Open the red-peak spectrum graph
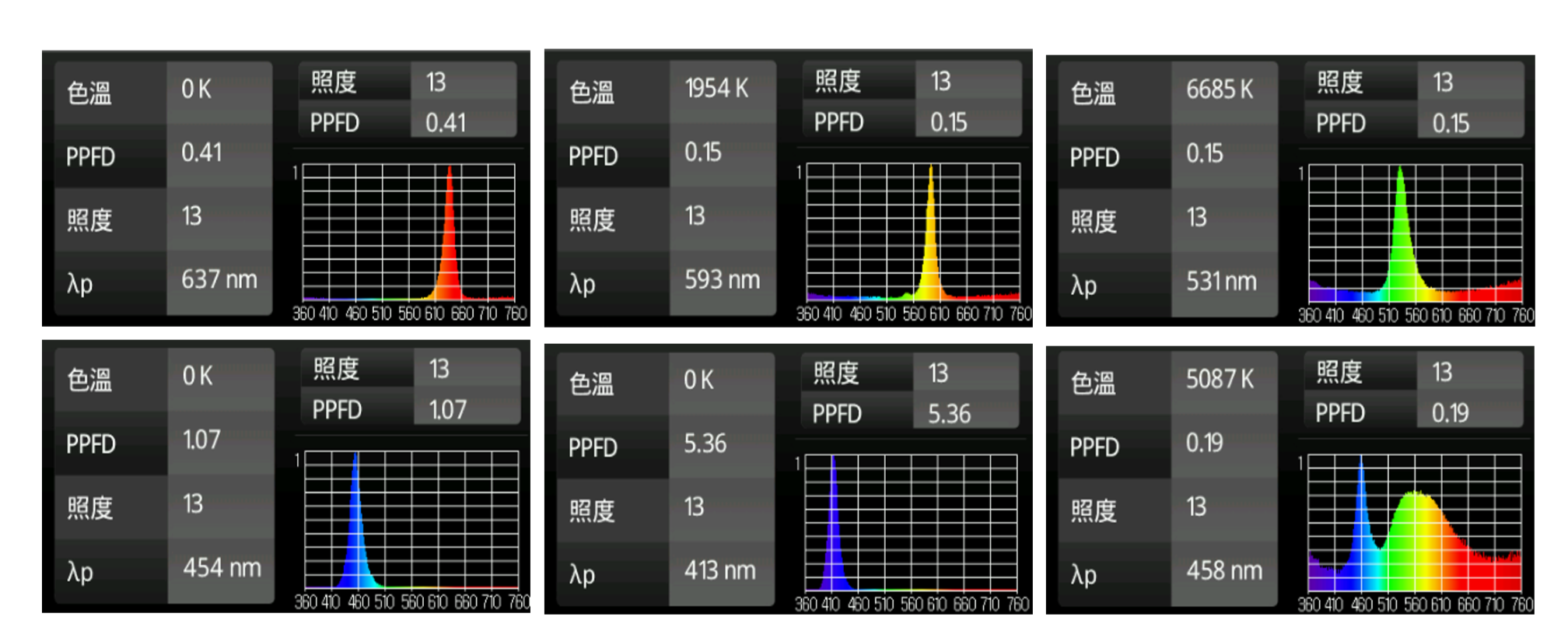The image size is (1568, 638). [x=409, y=233]
